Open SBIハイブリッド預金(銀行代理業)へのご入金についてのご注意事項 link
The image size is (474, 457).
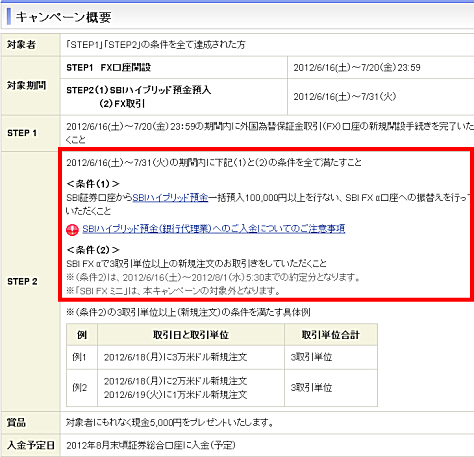coord(214,229)
